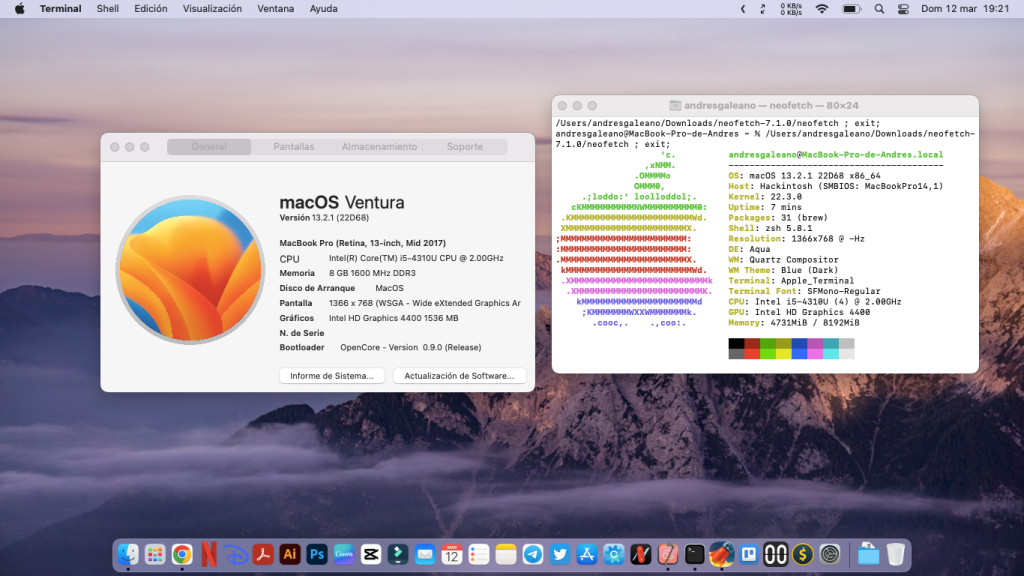The image size is (1024, 576).
Task: Open the Trash in the dock
Action: 895,554
